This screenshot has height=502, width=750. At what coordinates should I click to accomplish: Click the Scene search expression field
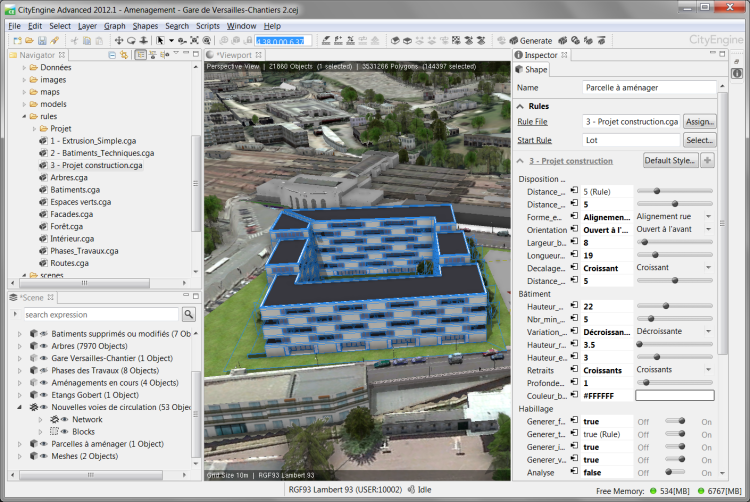tap(101, 315)
